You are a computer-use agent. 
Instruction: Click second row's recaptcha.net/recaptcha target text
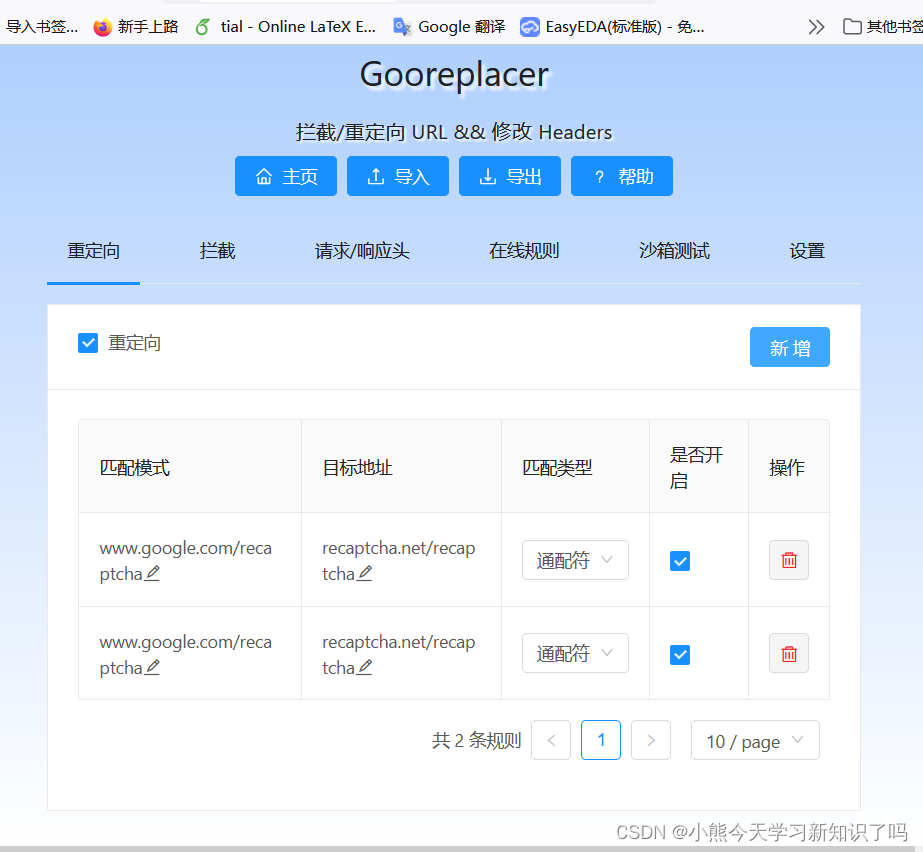click(x=399, y=654)
